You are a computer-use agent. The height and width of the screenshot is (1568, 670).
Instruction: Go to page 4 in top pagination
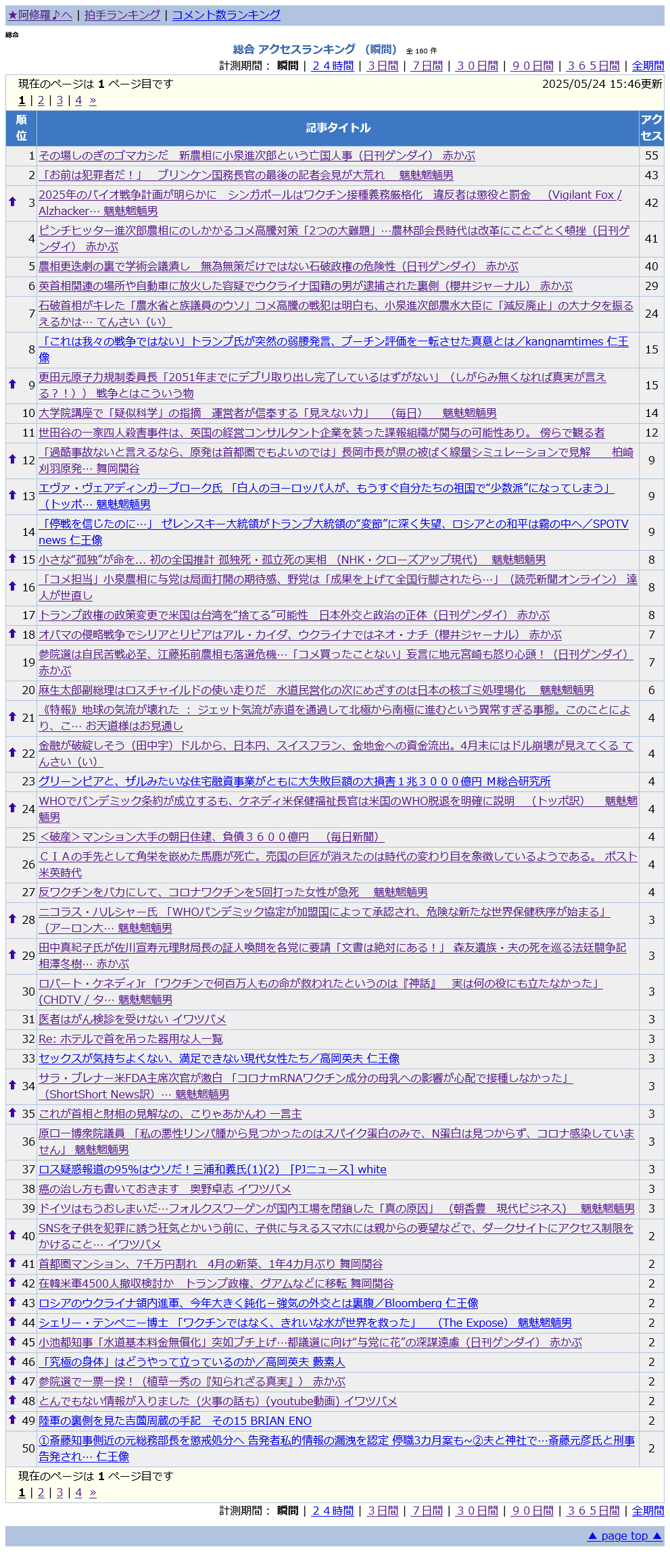click(x=78, y=100)
